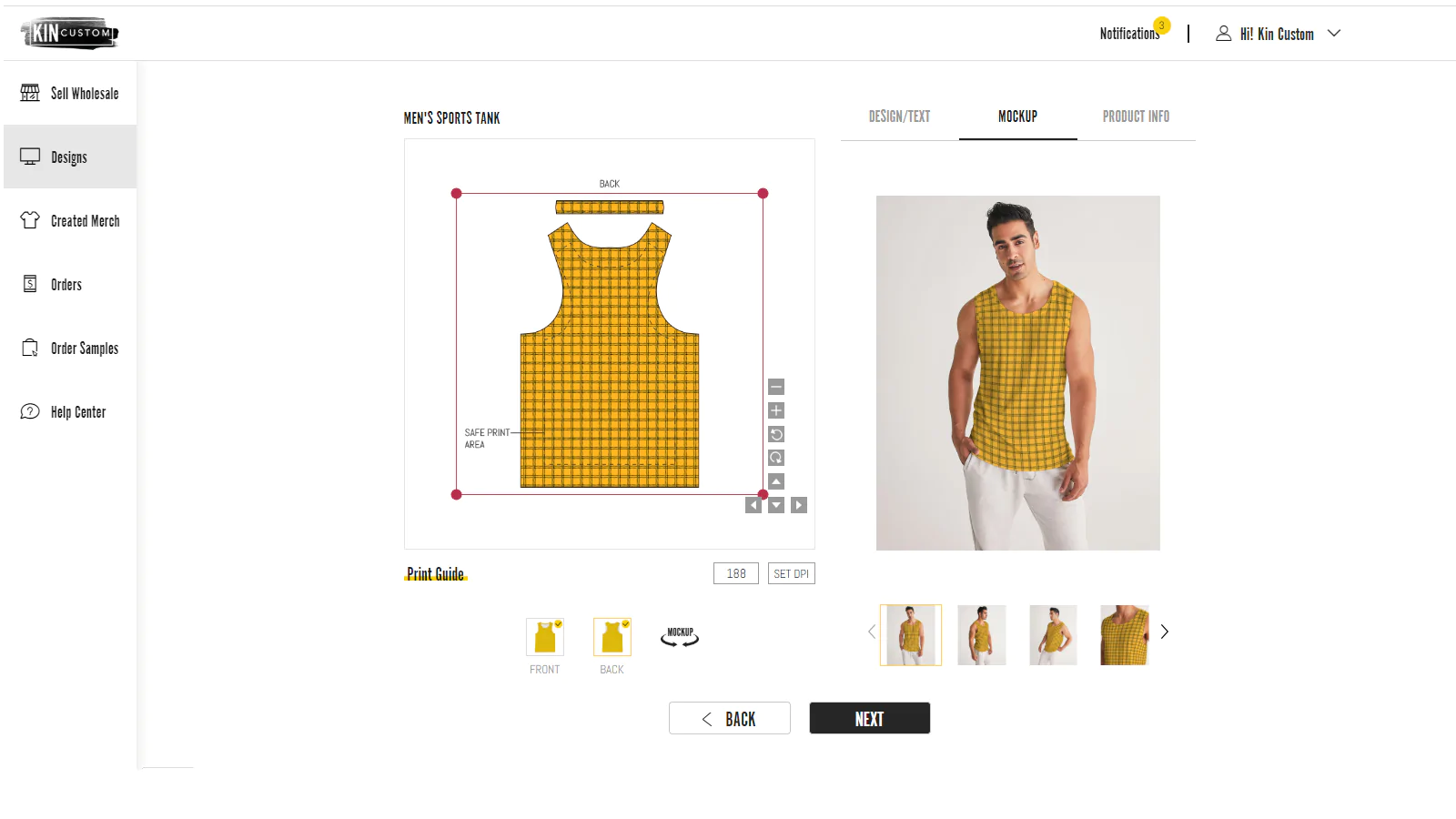Rotate design counterclockwise icon
Screen dimensions: 1456x819
point(776,434)
